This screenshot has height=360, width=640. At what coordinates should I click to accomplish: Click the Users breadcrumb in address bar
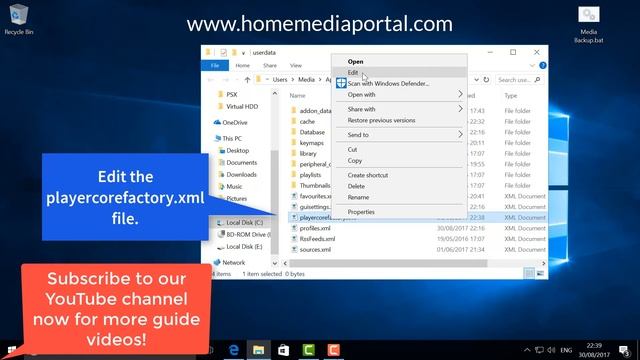click(280, 80)
